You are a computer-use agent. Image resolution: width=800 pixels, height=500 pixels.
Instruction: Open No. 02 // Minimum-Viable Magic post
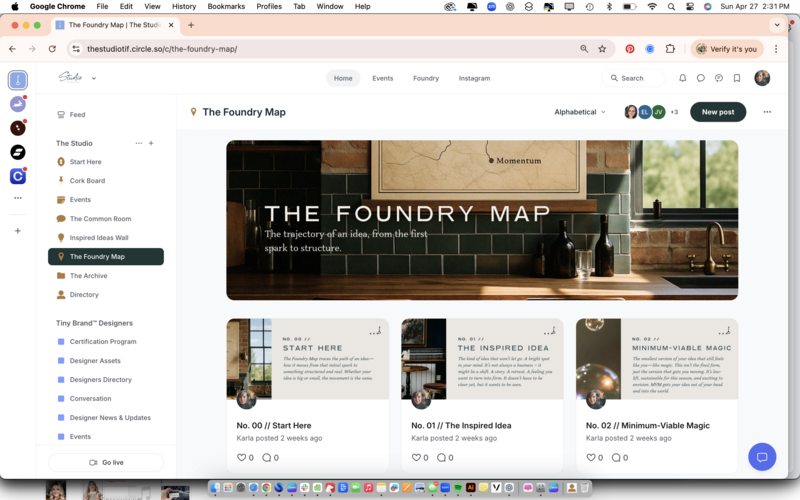click(647, 426)
